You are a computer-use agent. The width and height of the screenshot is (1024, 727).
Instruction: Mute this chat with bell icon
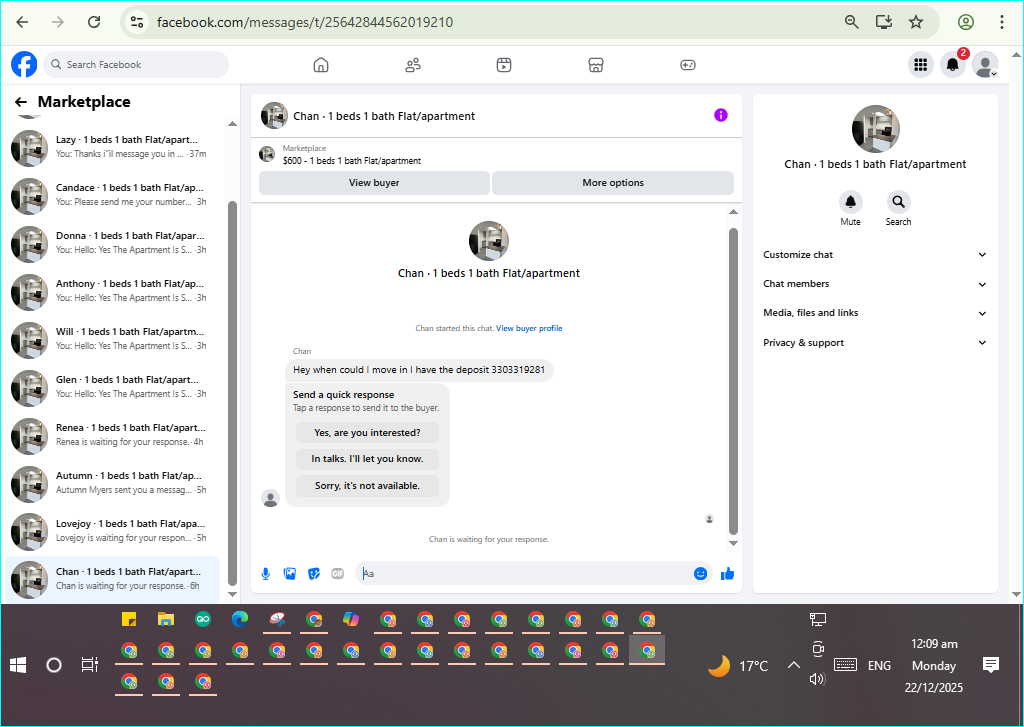tap(850, 202)
